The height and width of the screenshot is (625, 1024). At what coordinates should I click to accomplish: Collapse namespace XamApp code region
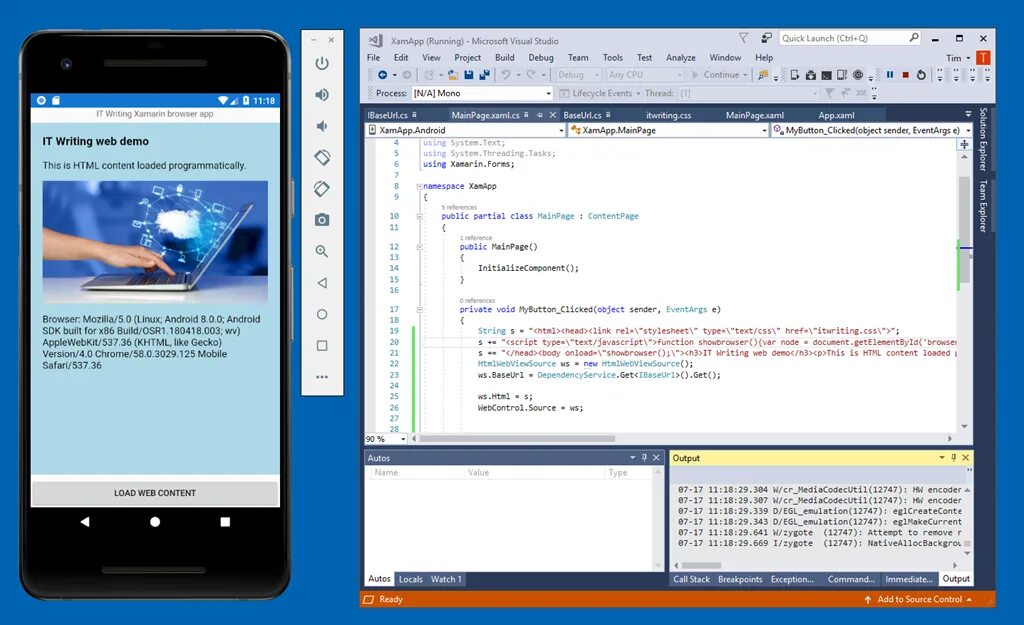tap(419, 187)
